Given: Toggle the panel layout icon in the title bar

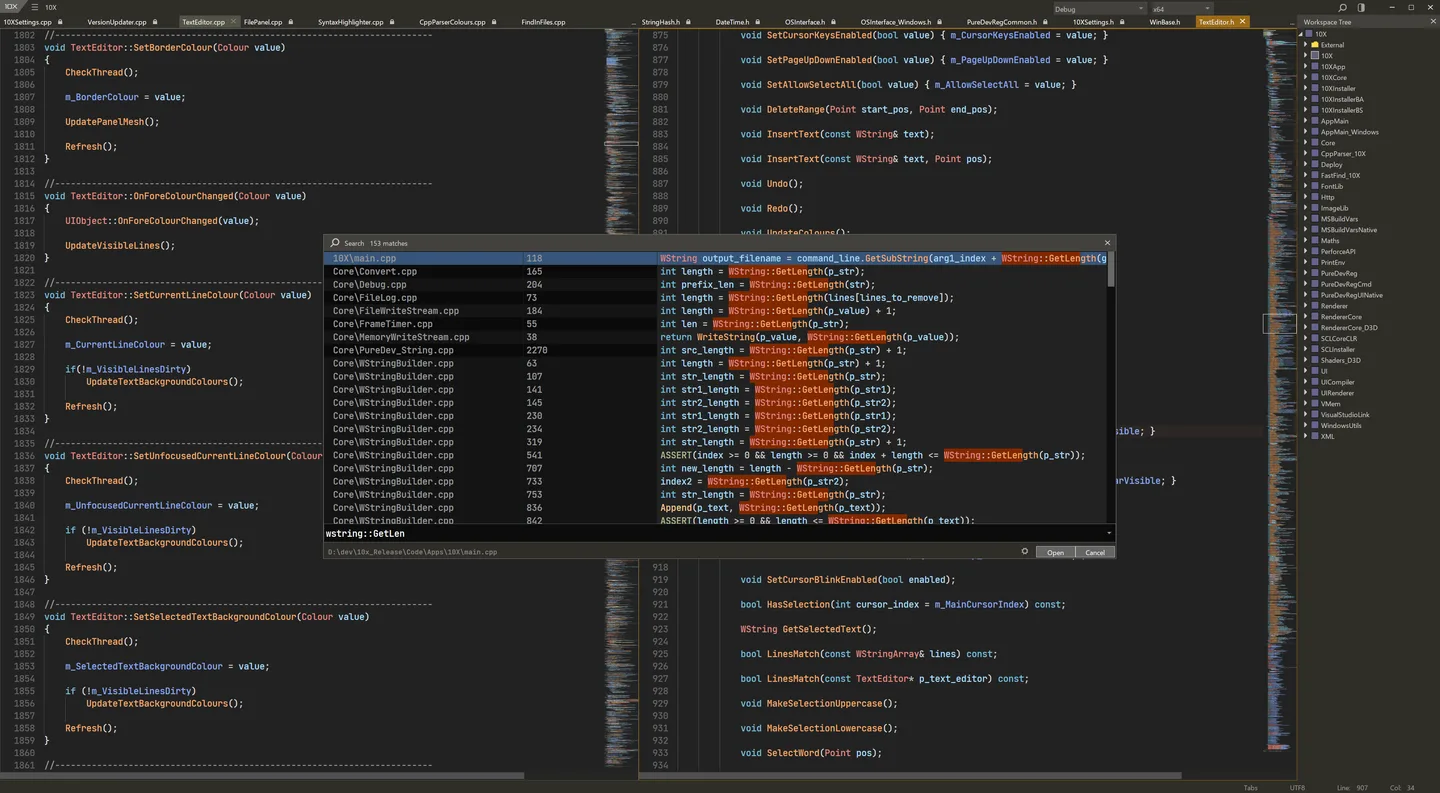Looking at the screenshot, I should pyautogui.click(x=1361, y=7).
